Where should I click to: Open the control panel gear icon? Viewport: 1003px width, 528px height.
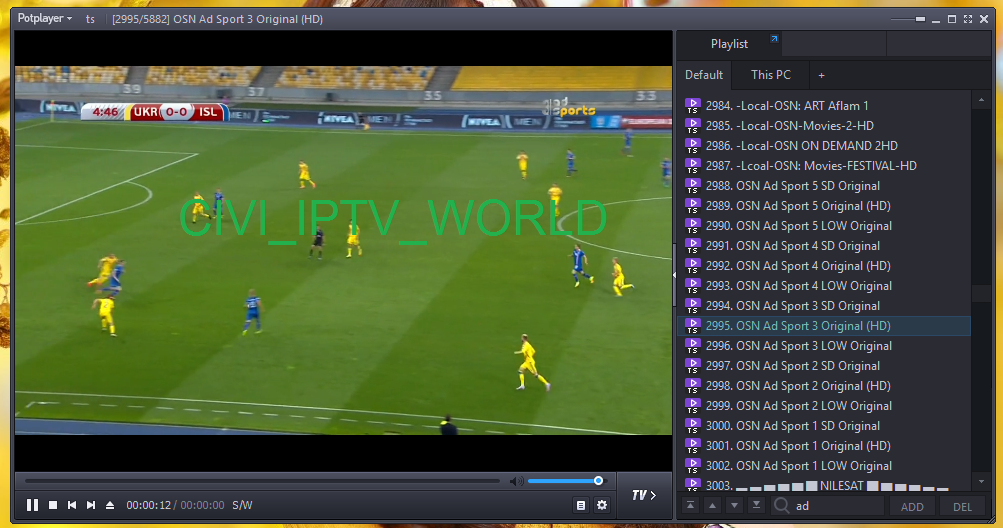[602, 506]
